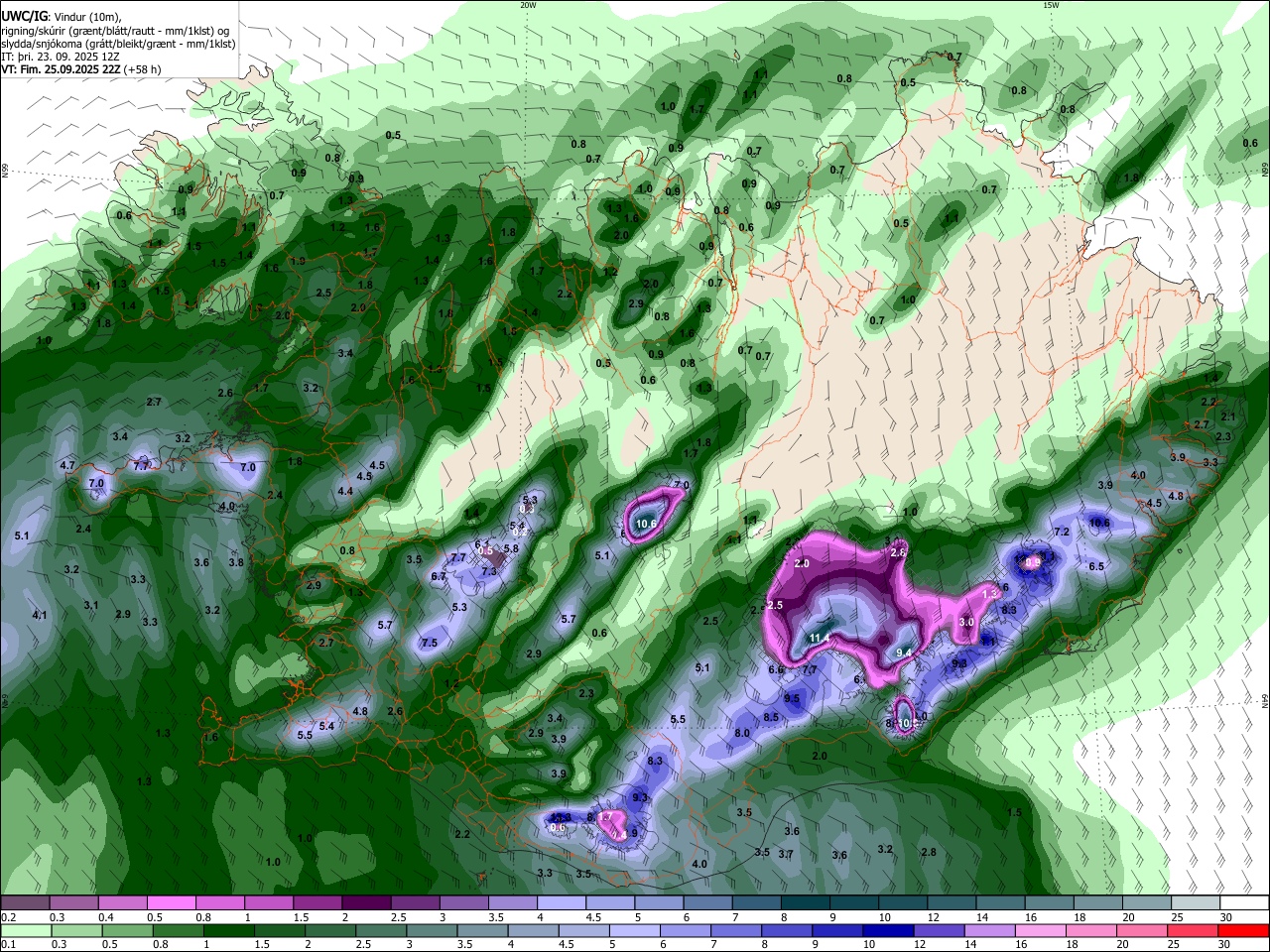Click the valid time 'VT: Fim. 25.09.2025 22Z (+58 h)'
Screen dimensions: 1270x952
point(81,69)
